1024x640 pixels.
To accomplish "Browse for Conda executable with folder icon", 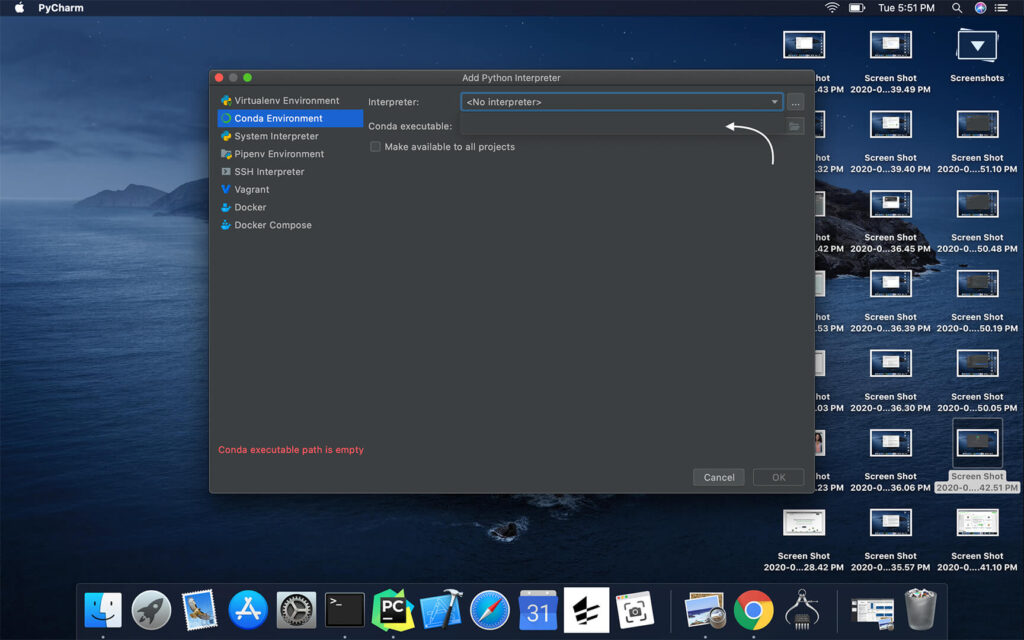I will point(794,126).
